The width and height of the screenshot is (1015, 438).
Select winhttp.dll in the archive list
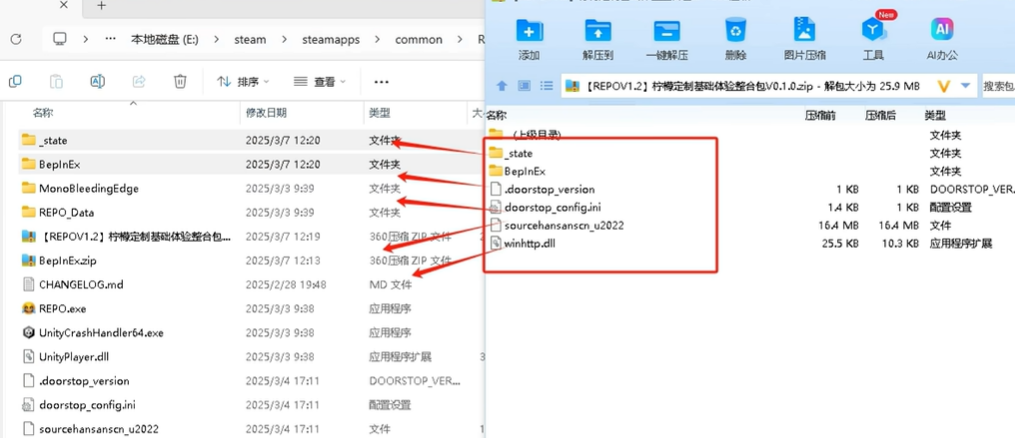pyautogui.click(x=529, y=243)
